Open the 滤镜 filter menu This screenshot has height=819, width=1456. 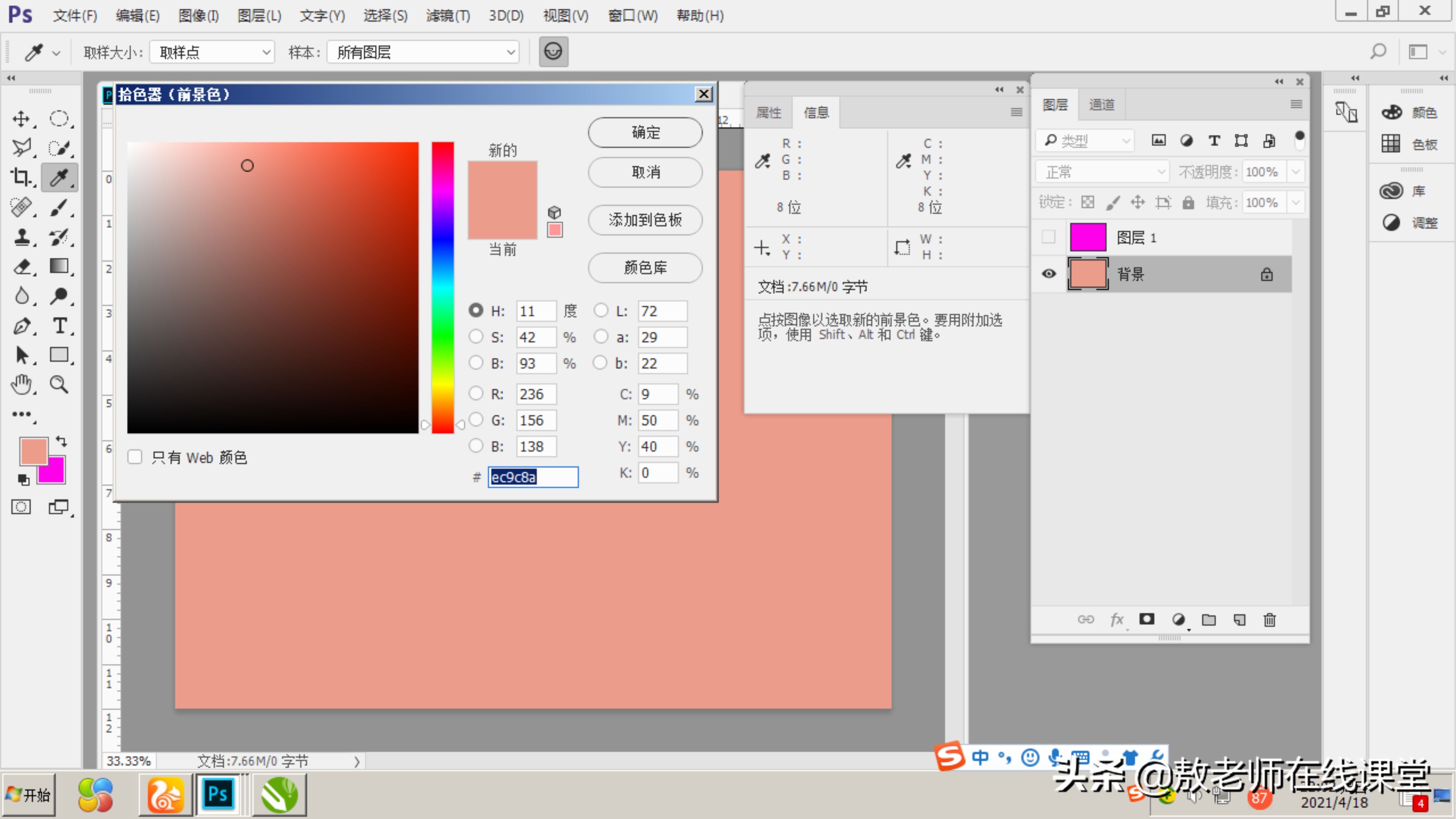pyautogui.click(x=448, y=16)
